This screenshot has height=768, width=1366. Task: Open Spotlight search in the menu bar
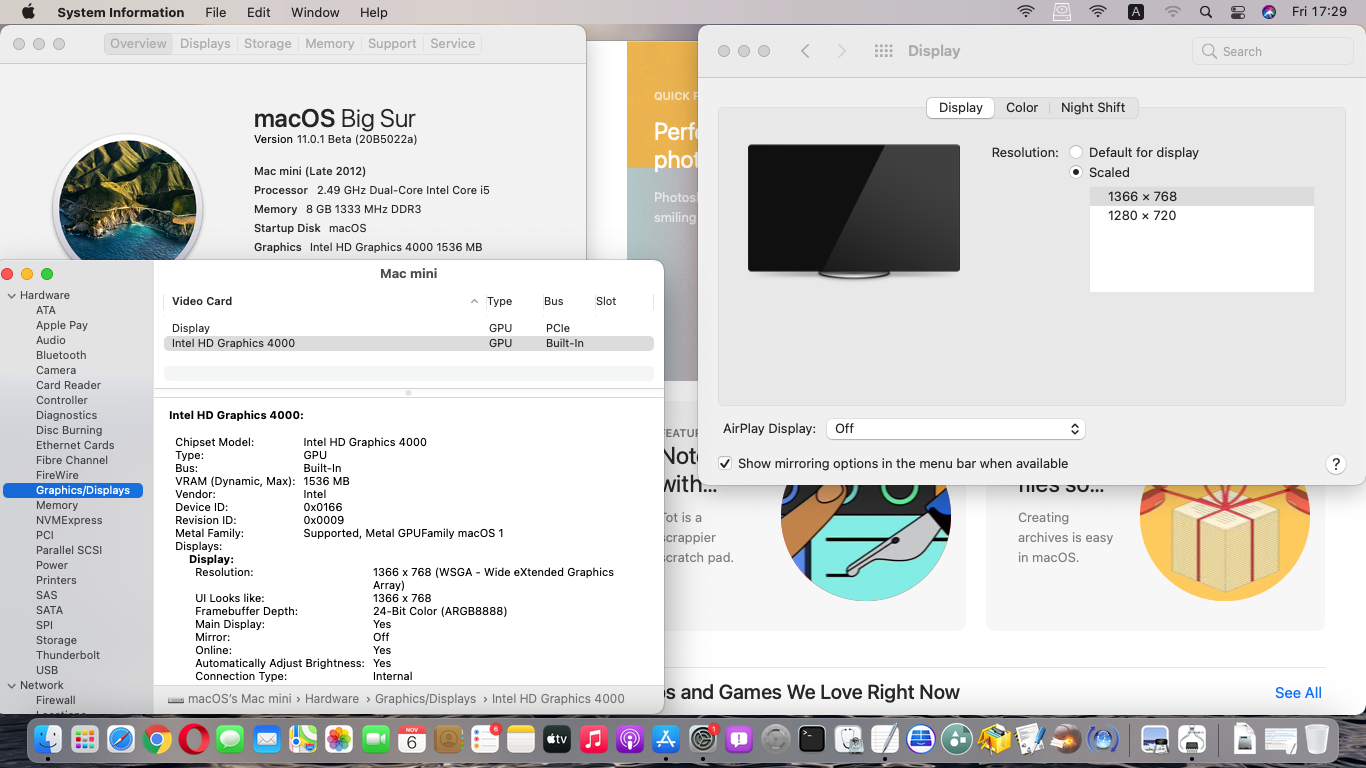1205,12
